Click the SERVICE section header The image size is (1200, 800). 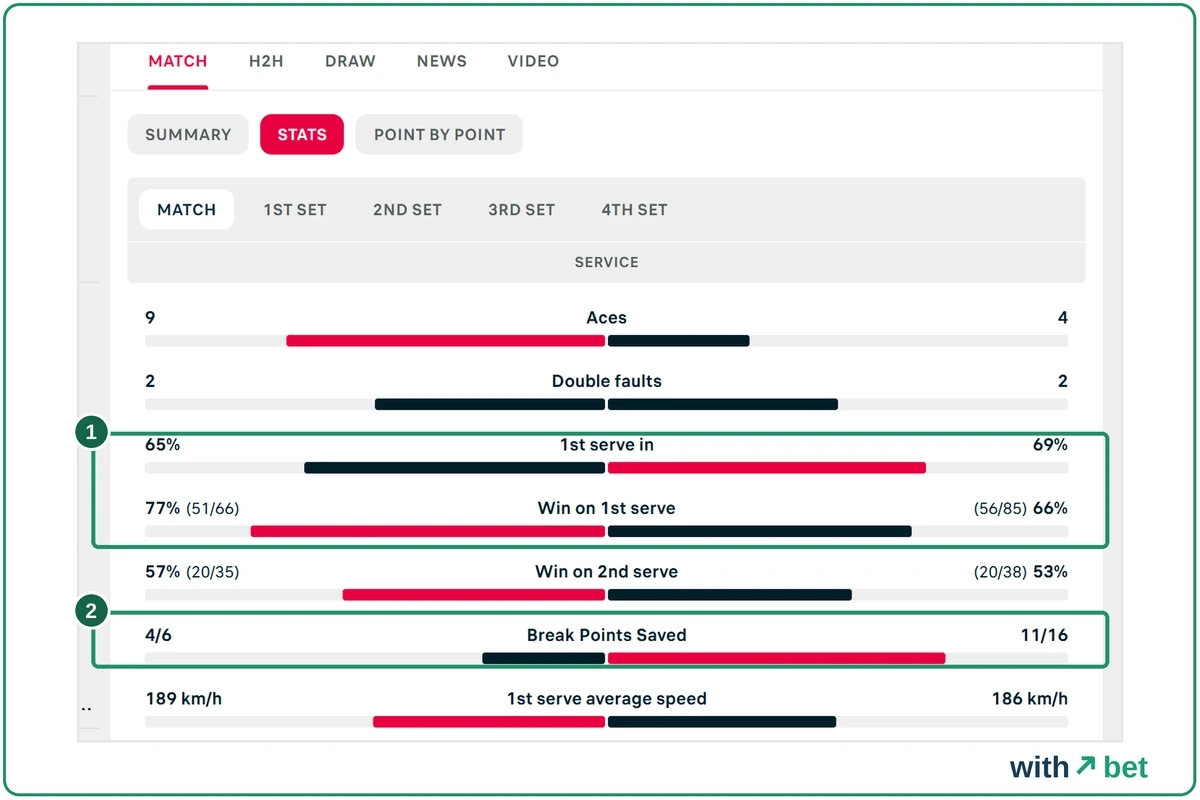(606, 262)
